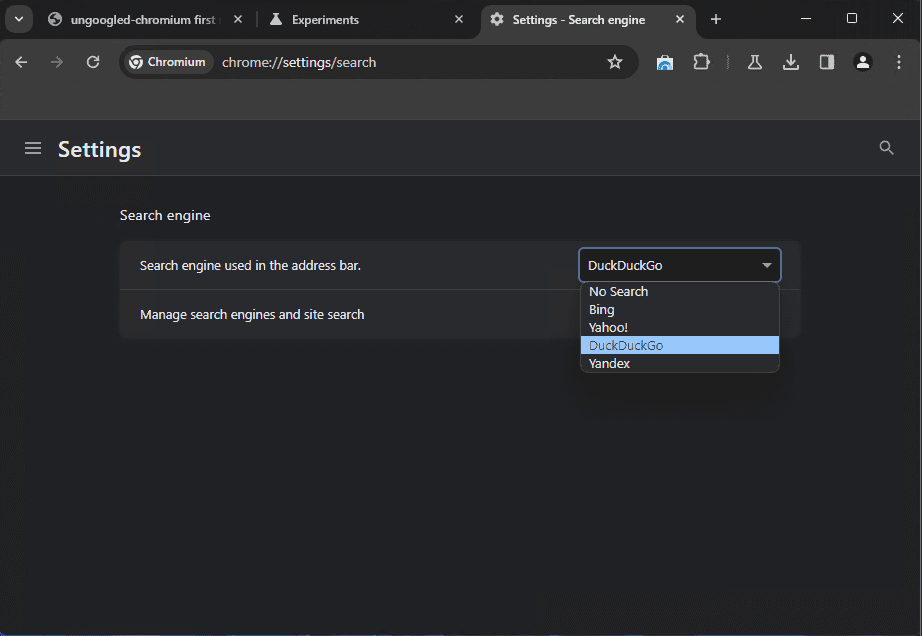Screen dimensions: 922x636
Task: Select No Search from the list
Action: pyautogui.click(x=619, y=292)
